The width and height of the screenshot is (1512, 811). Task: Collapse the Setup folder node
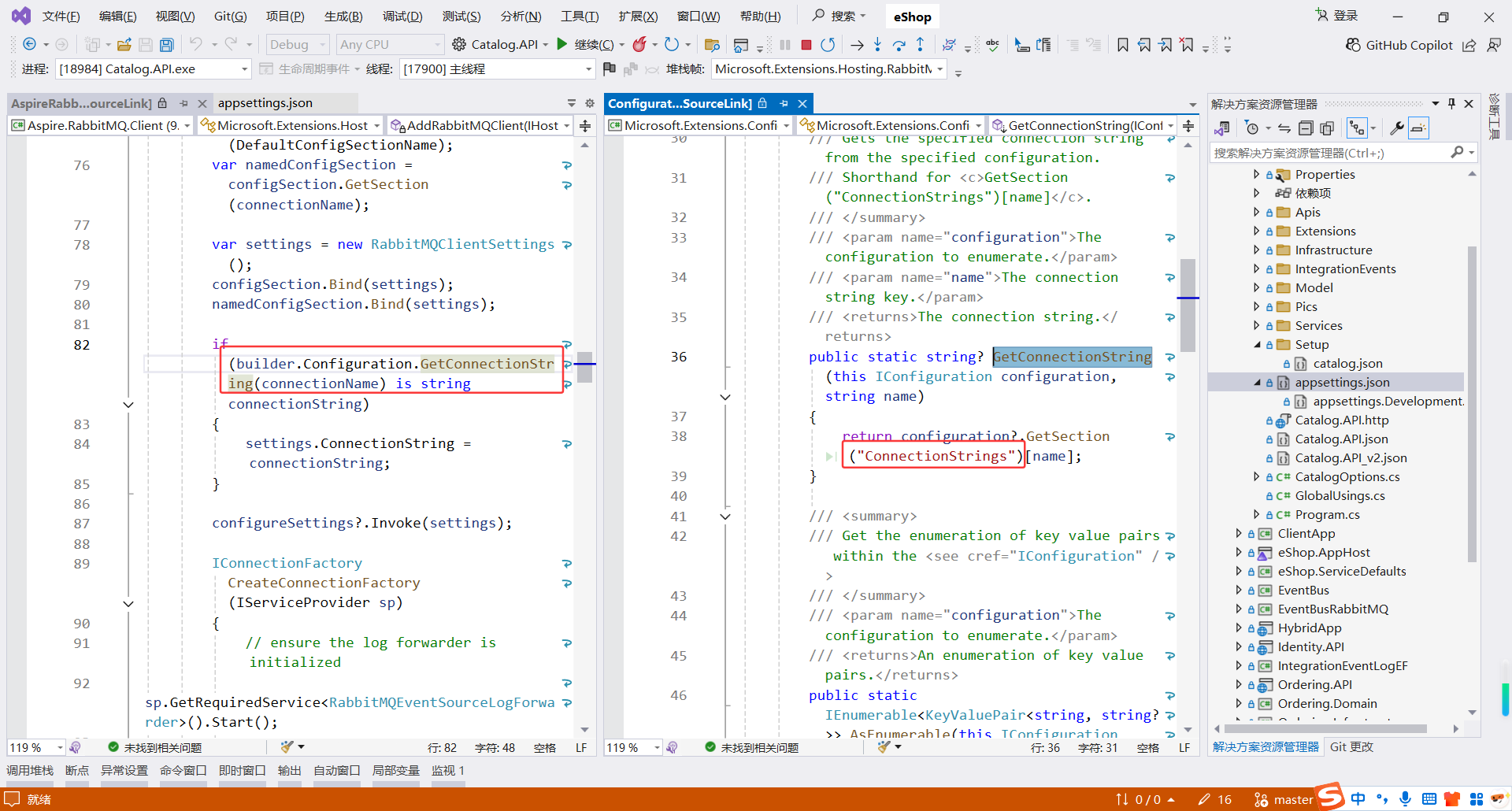click(x=1257, y=344)
